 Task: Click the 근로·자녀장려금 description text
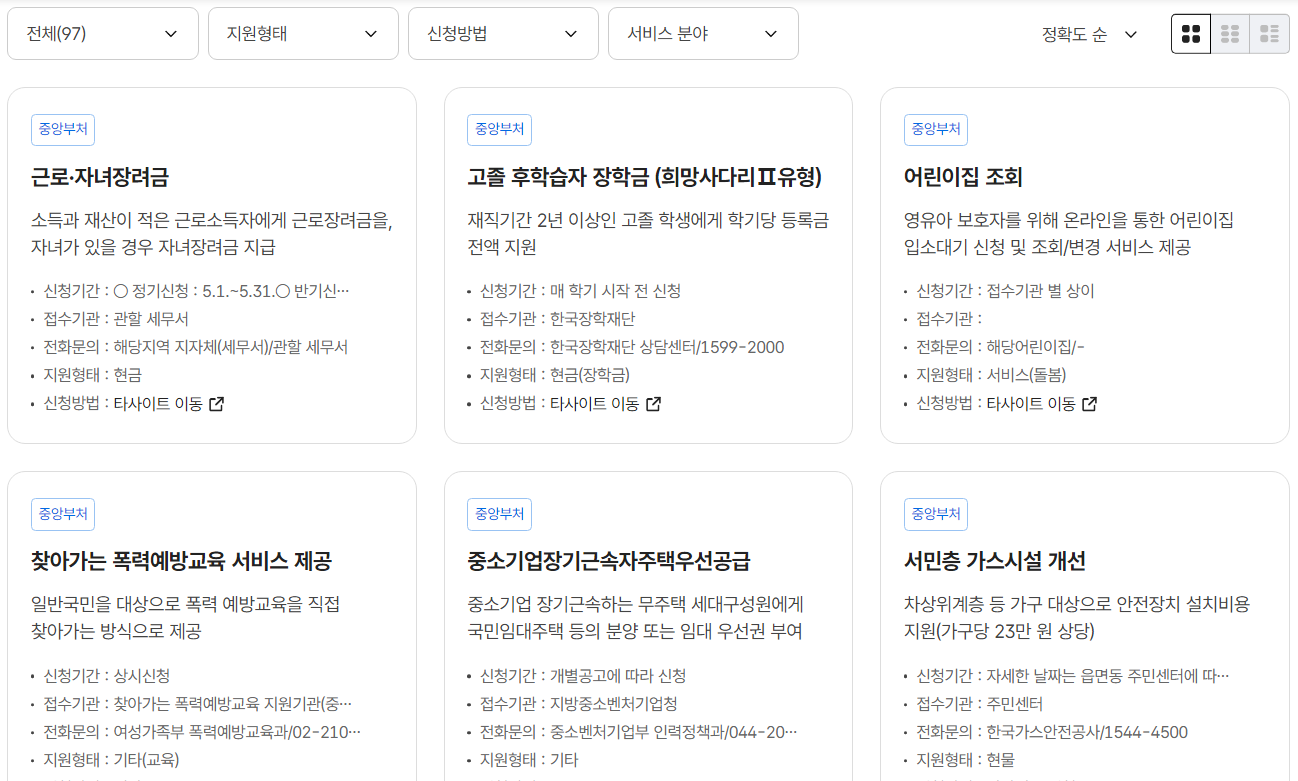(212, 233)
